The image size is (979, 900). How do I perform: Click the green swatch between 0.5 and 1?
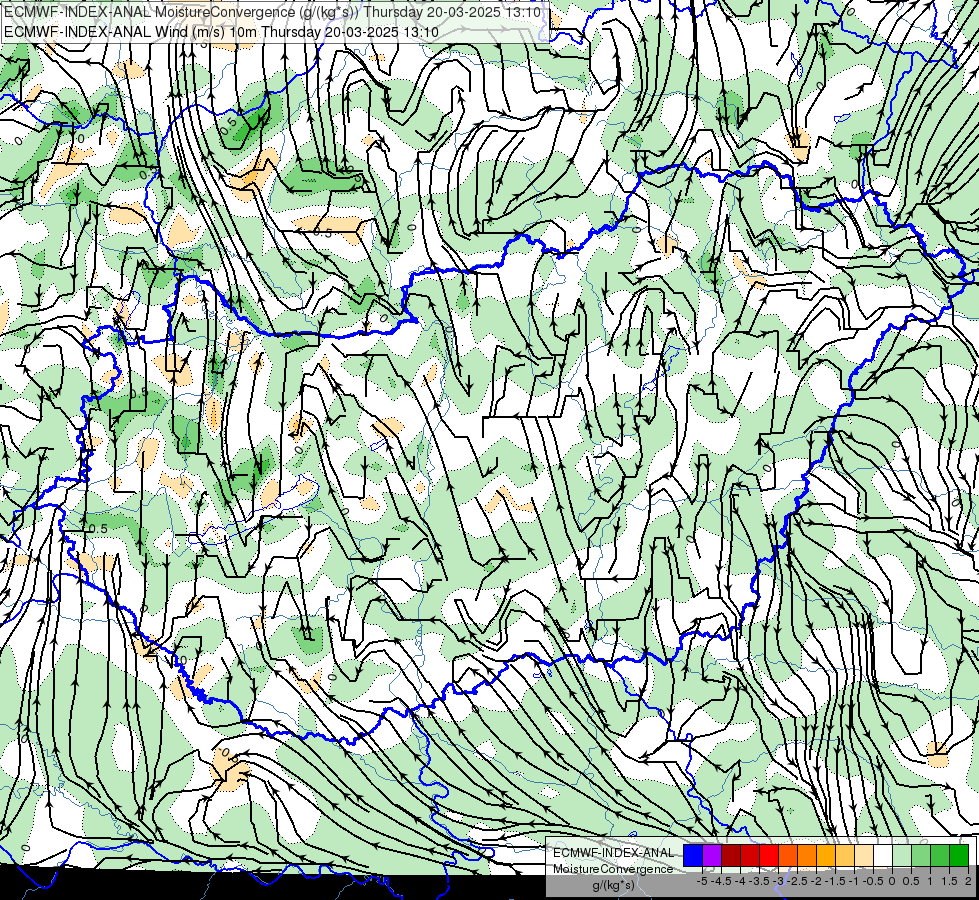[x=921, y=855]
